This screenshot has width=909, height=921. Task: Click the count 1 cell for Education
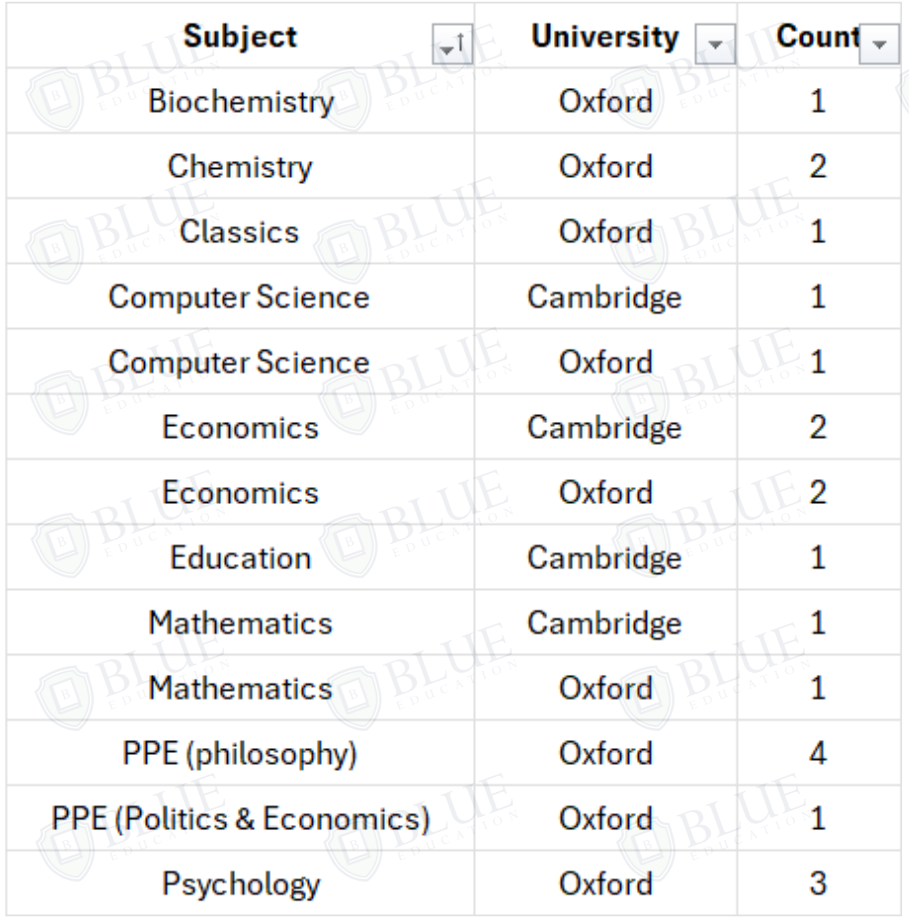[817, 558]
